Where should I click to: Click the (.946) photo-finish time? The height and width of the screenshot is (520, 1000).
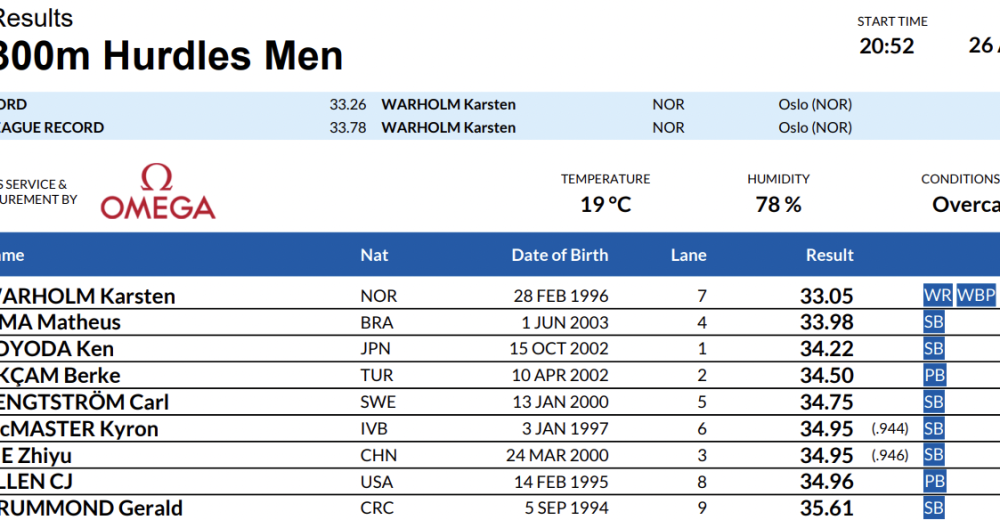(x=890, y=455)
